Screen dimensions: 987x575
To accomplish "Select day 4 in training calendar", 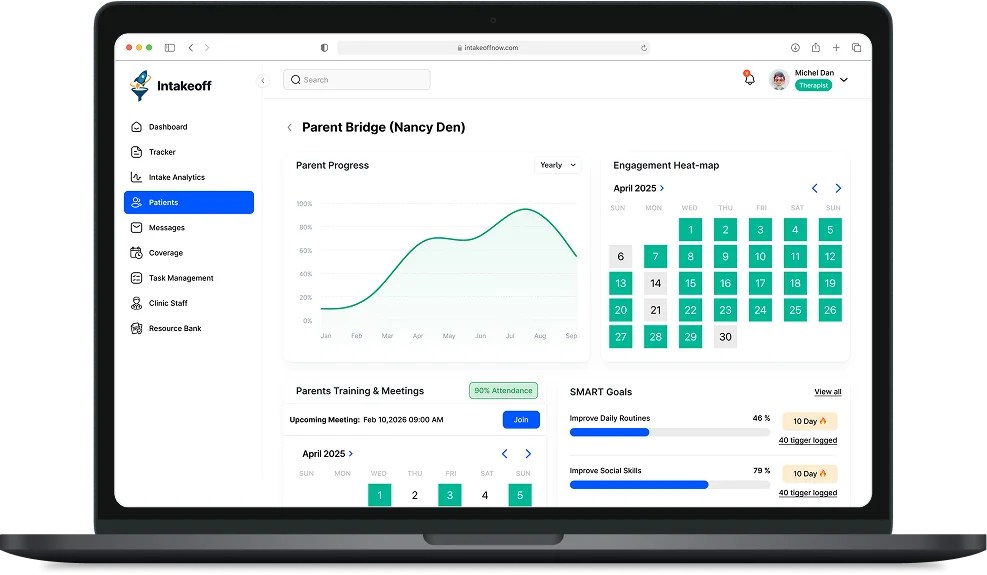I will [x=485, y=495].
